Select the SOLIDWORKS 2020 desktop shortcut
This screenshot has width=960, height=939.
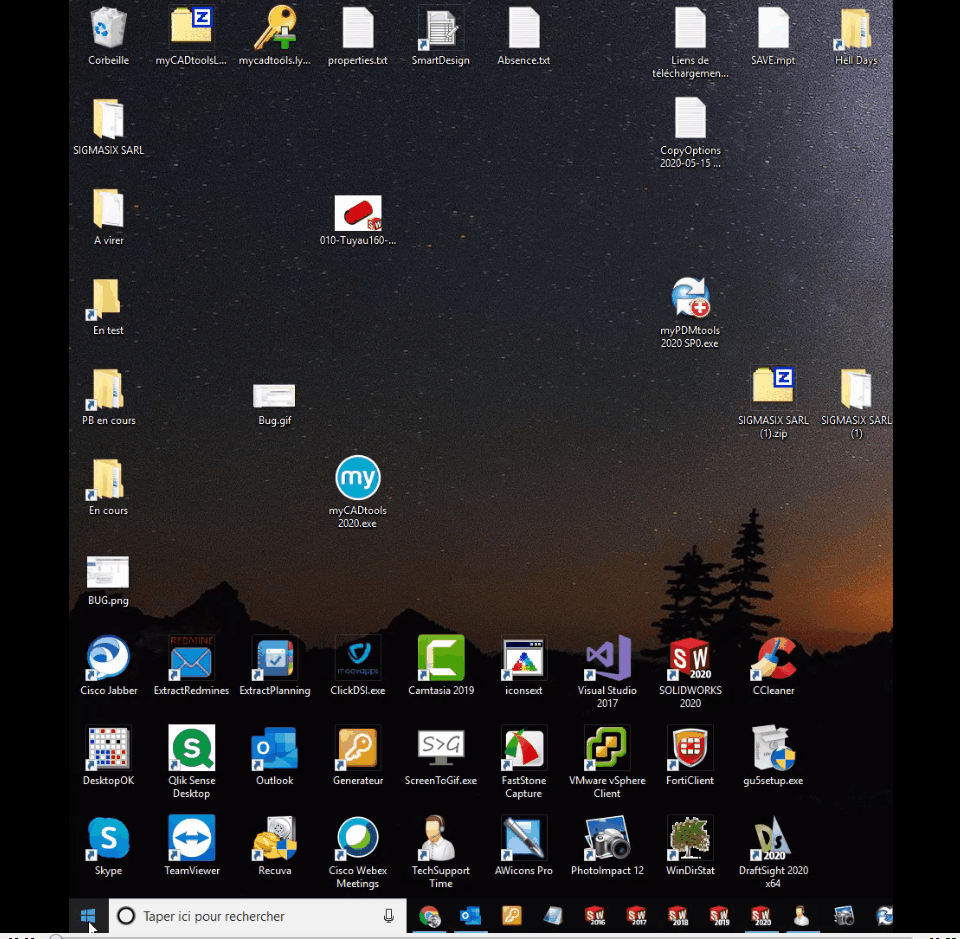tap(690, 658)
